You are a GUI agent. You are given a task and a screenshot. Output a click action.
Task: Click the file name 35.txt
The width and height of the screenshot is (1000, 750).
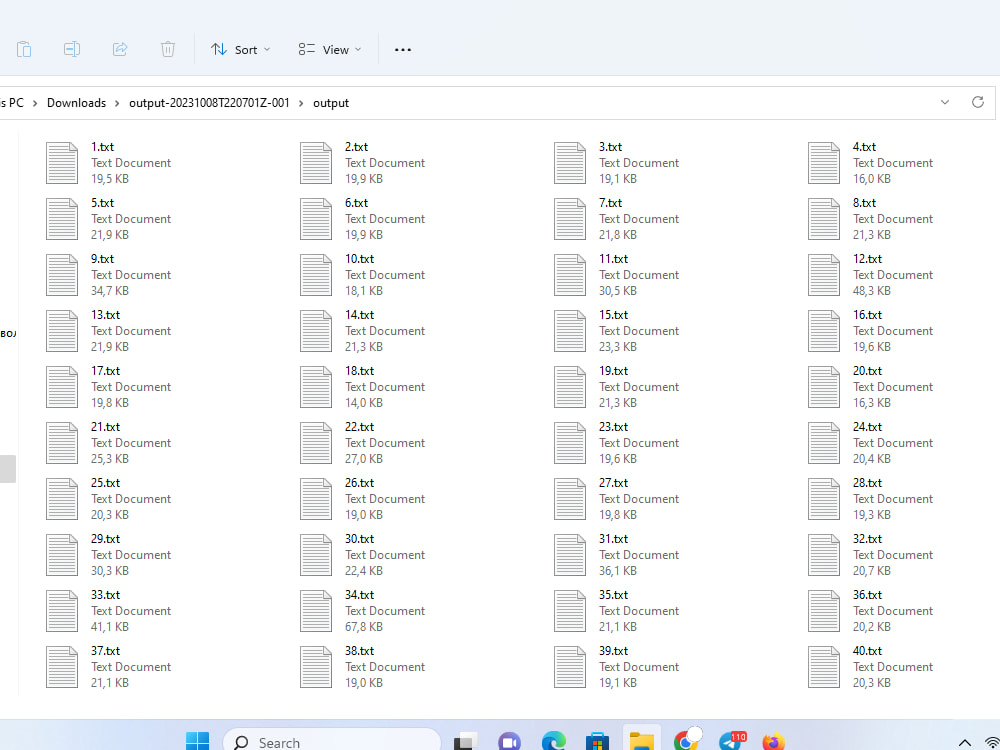(613, 596)
